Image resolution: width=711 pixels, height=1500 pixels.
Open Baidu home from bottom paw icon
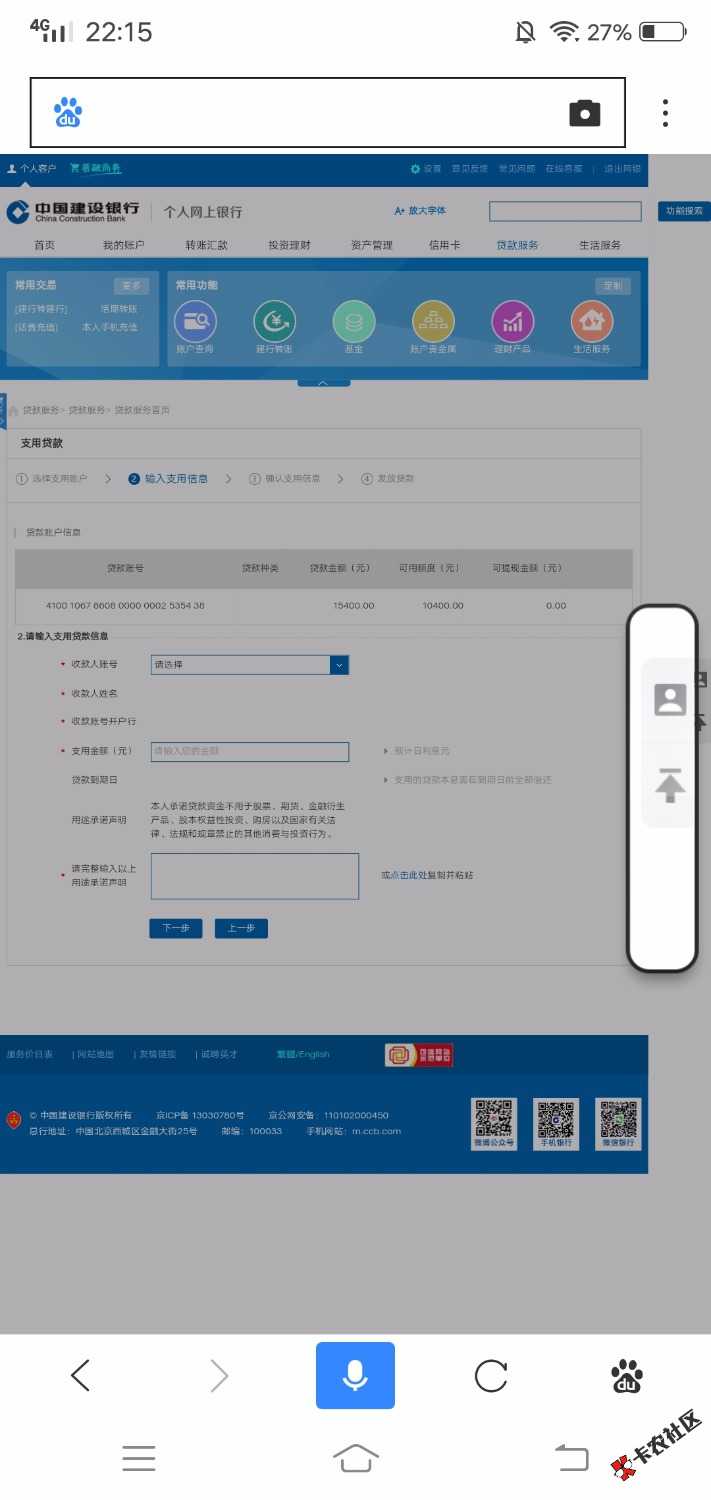point(627,1376)
